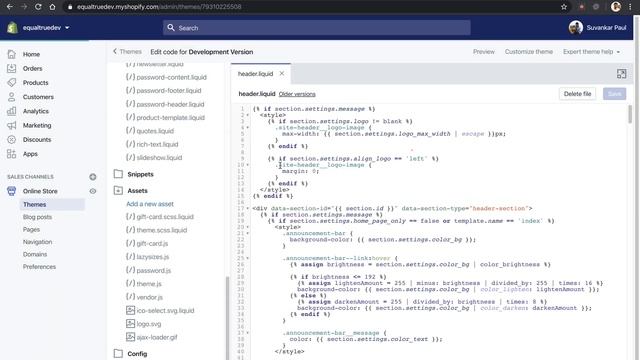
Task: Open the browser profile avatar
Action: coord(616,7)
